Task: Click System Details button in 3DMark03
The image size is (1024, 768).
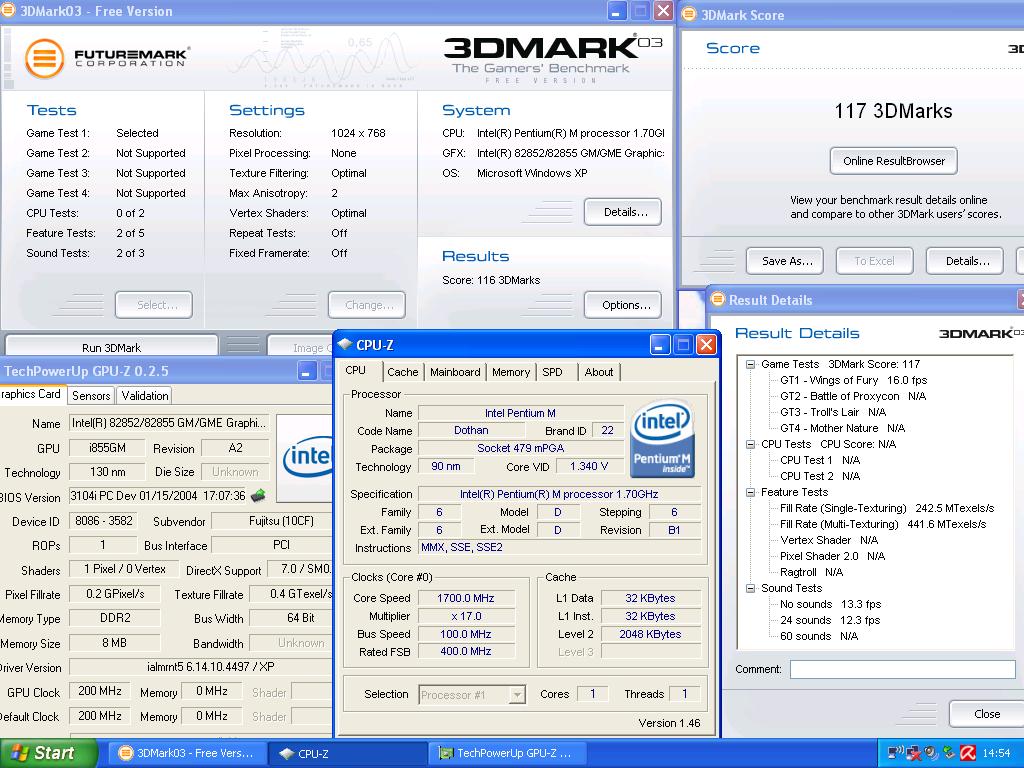Action: [623, 212]
